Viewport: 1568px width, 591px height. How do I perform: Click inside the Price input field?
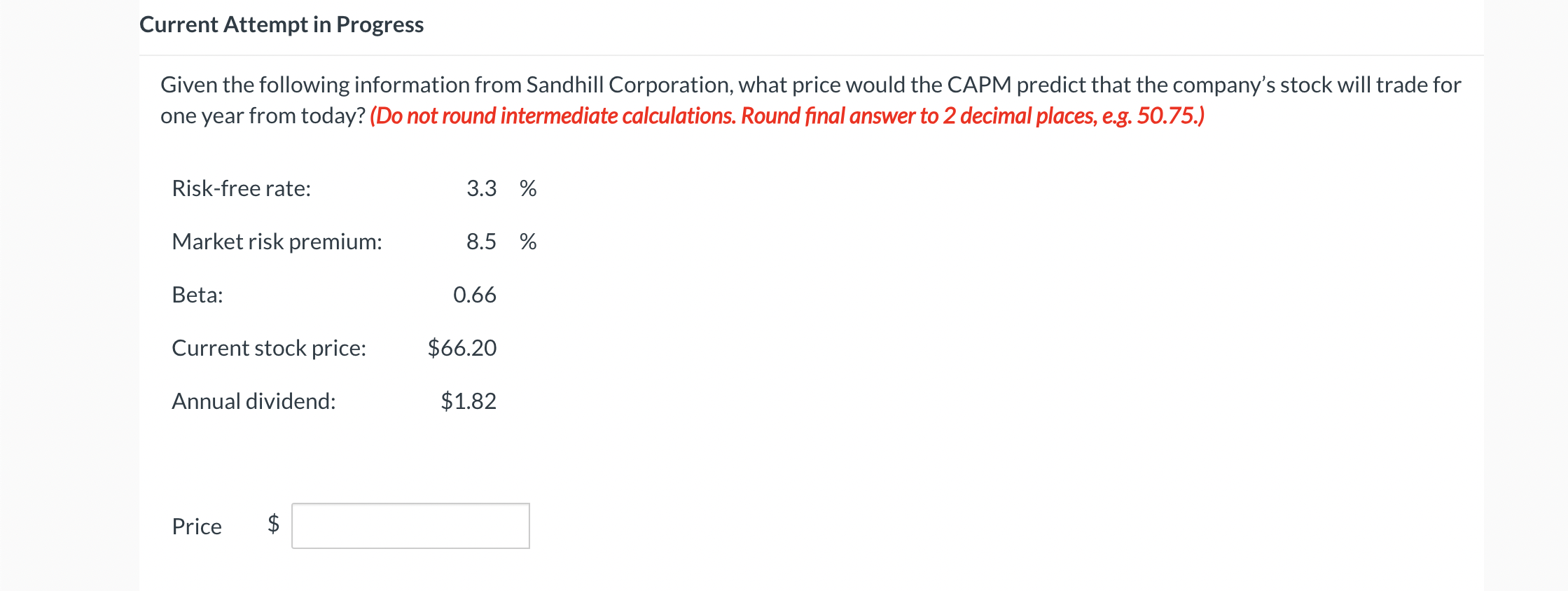click(x=410, y=526)
